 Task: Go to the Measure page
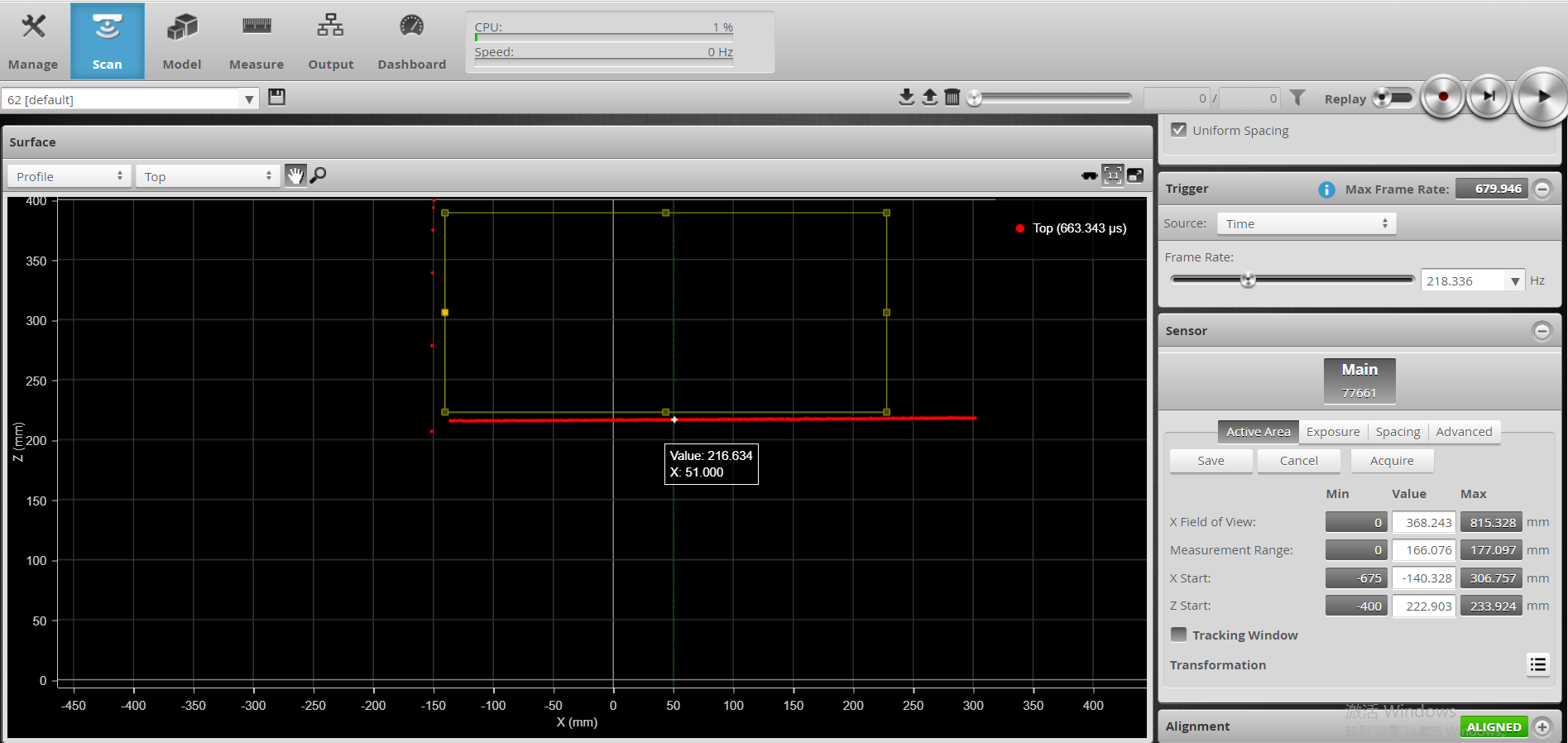pyautogui.click(x=257, y=41)
